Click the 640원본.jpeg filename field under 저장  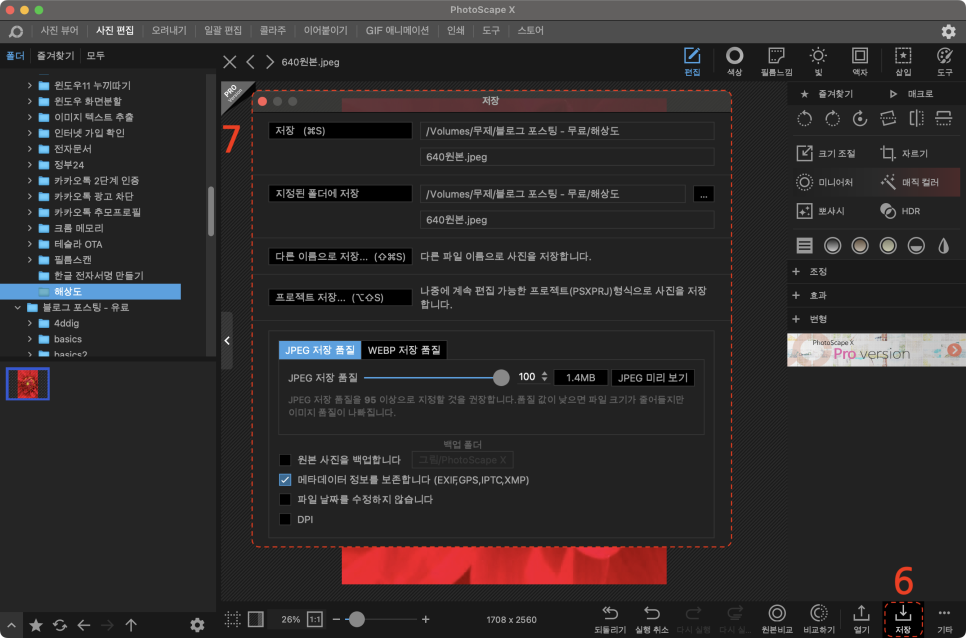point(567,156)
